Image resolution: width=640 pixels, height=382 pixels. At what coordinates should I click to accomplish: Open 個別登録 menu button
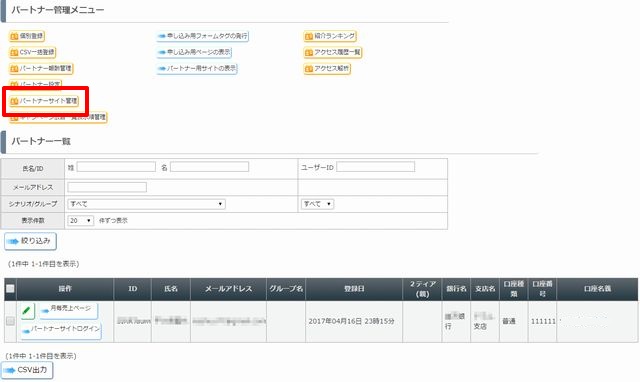point(27,36)
